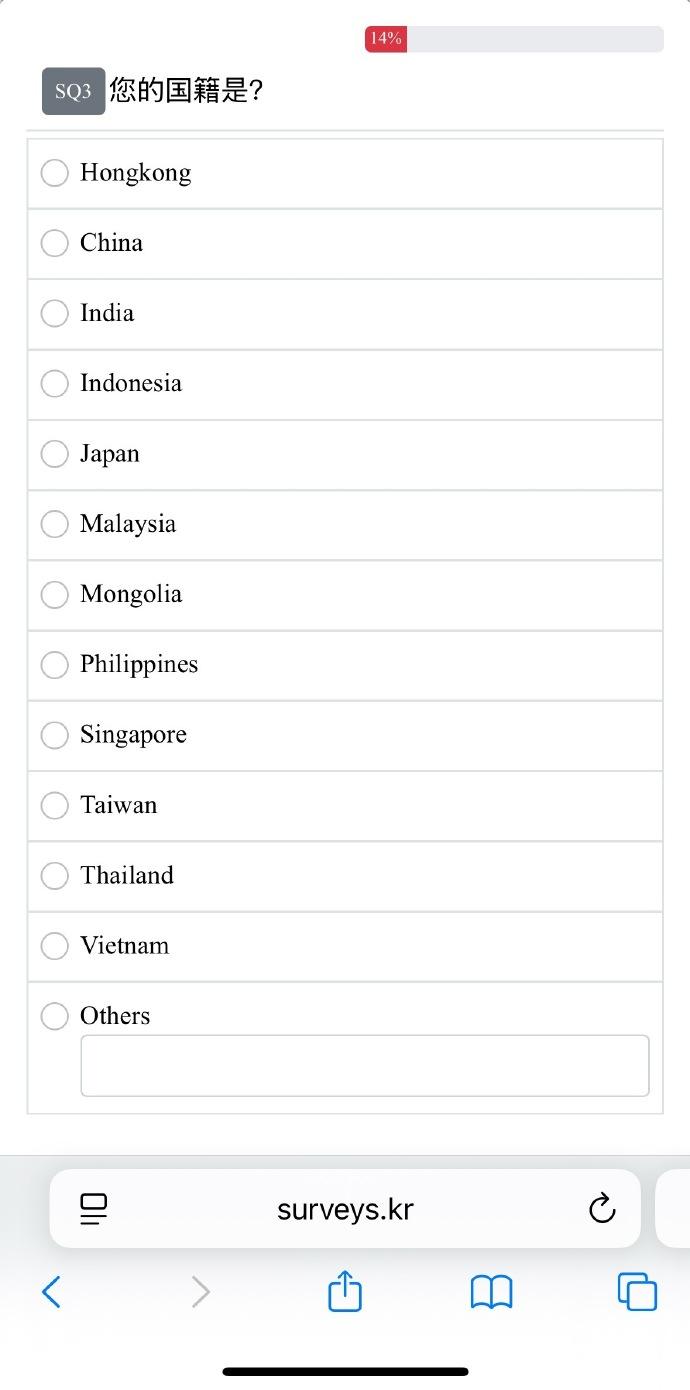Select the Others radio button
690x1390 pixels.
55,1016
